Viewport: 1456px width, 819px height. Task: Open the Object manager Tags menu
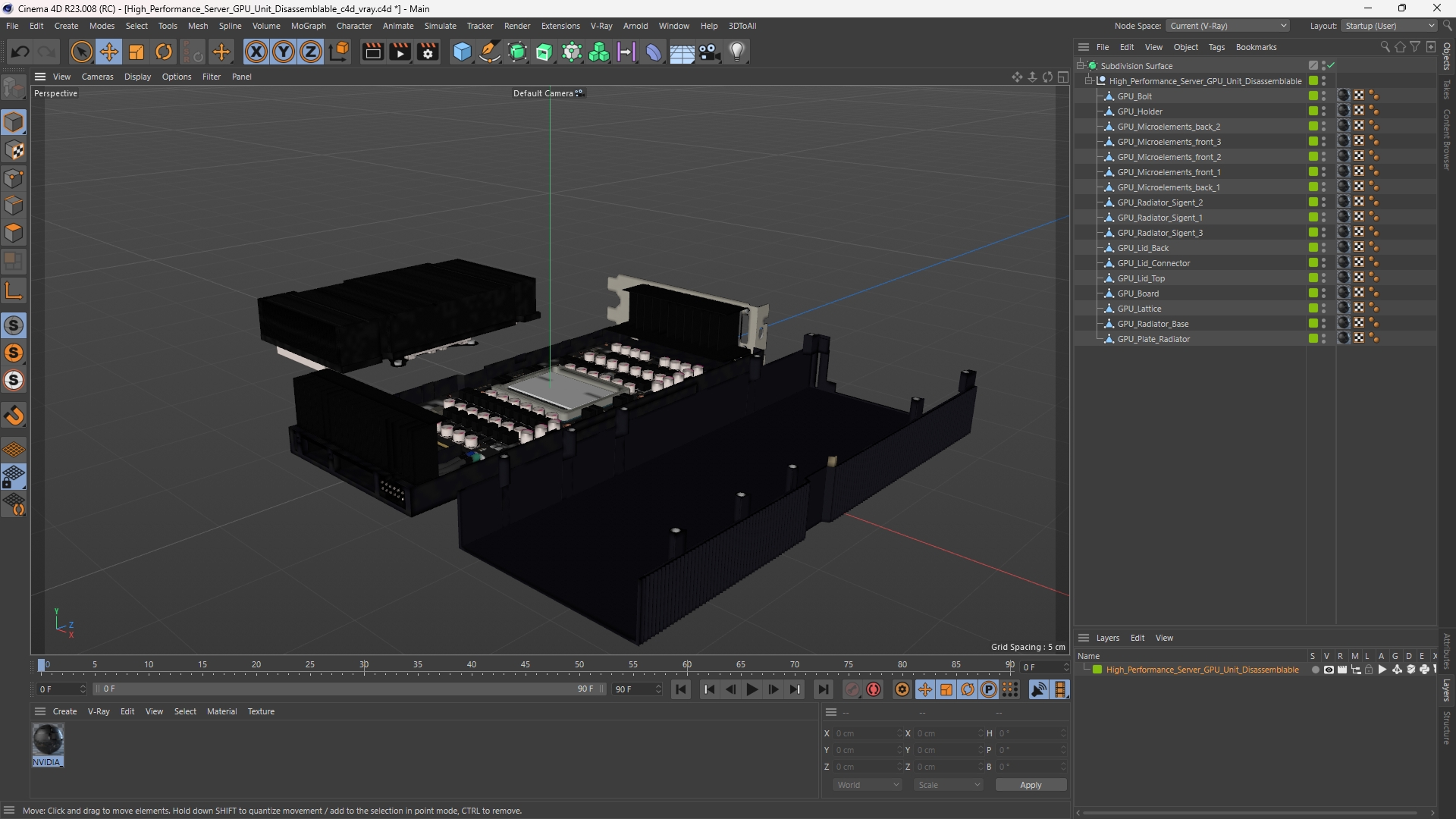pos(1216,47)
